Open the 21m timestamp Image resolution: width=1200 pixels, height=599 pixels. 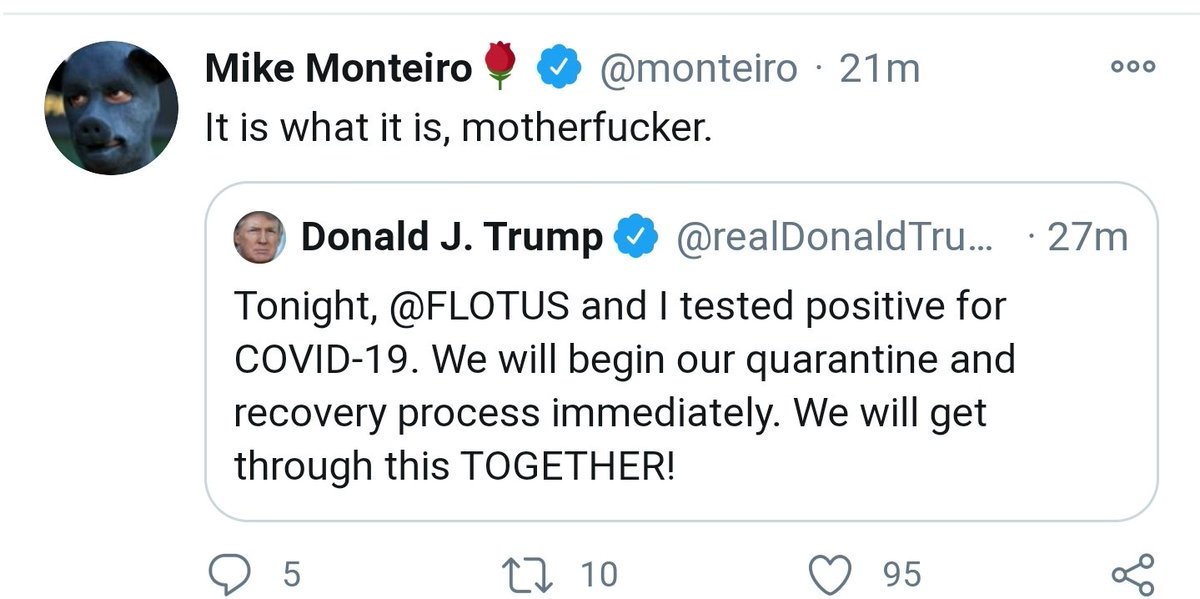pos(880,69)
